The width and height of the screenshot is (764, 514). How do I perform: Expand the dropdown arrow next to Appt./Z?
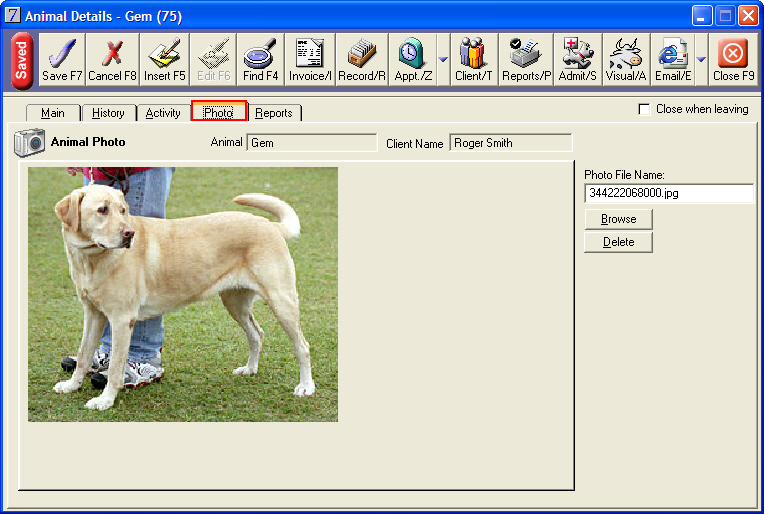pos(443,59)
